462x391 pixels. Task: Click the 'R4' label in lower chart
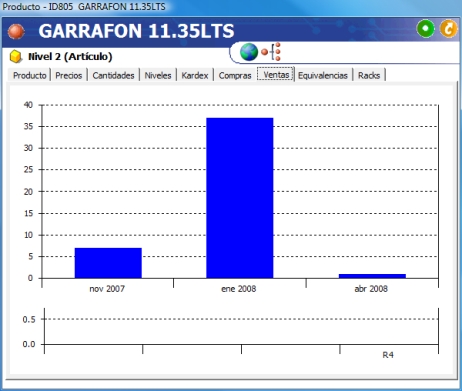(388, 355)
